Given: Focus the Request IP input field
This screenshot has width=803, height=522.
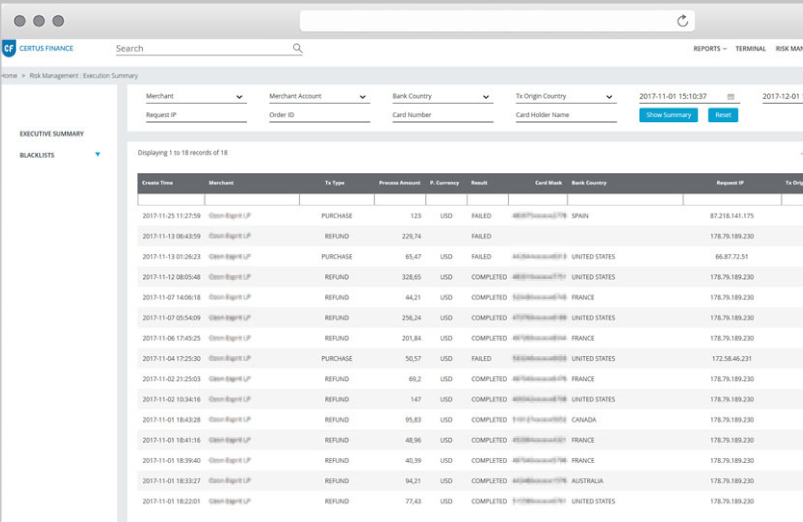Looking at the screenshot, I should point(196,115).
